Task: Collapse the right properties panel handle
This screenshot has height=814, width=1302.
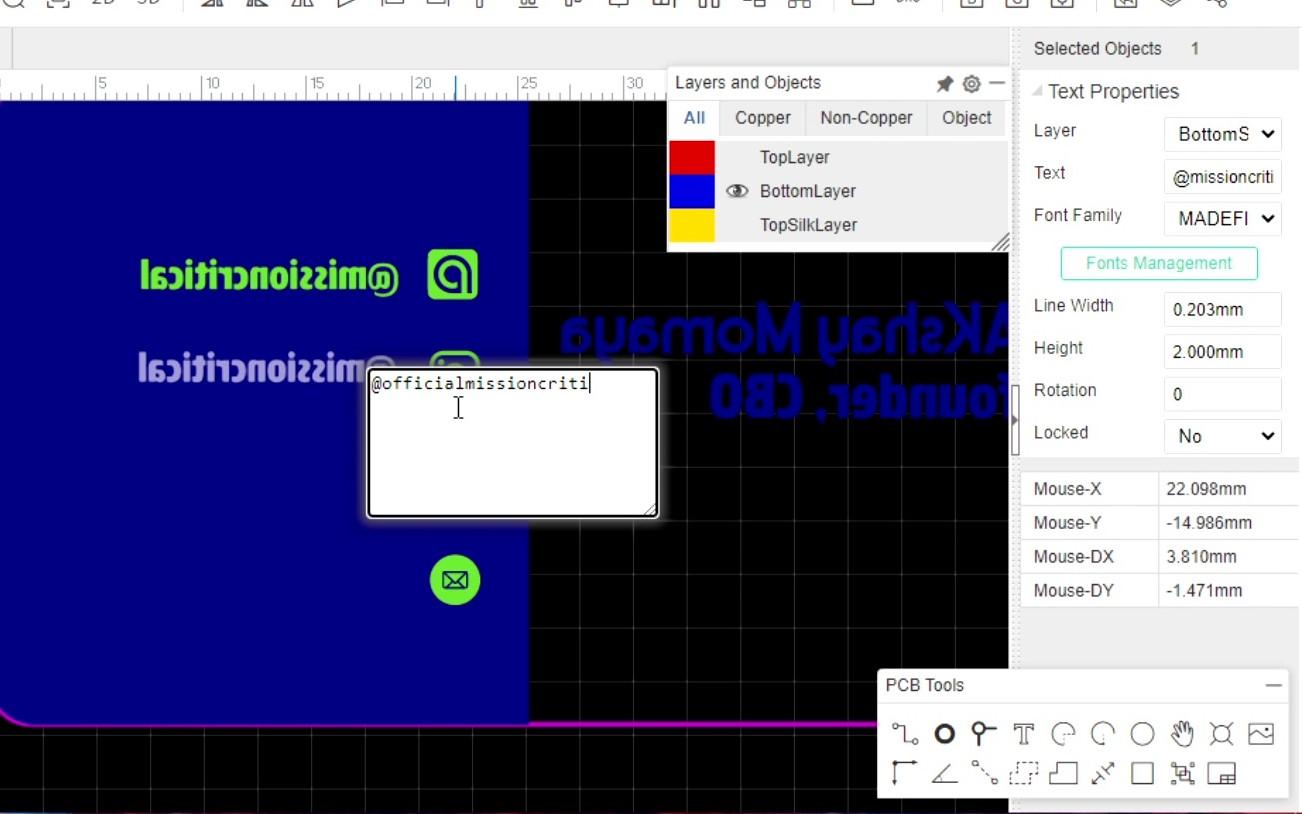Action: point(1015,420)
